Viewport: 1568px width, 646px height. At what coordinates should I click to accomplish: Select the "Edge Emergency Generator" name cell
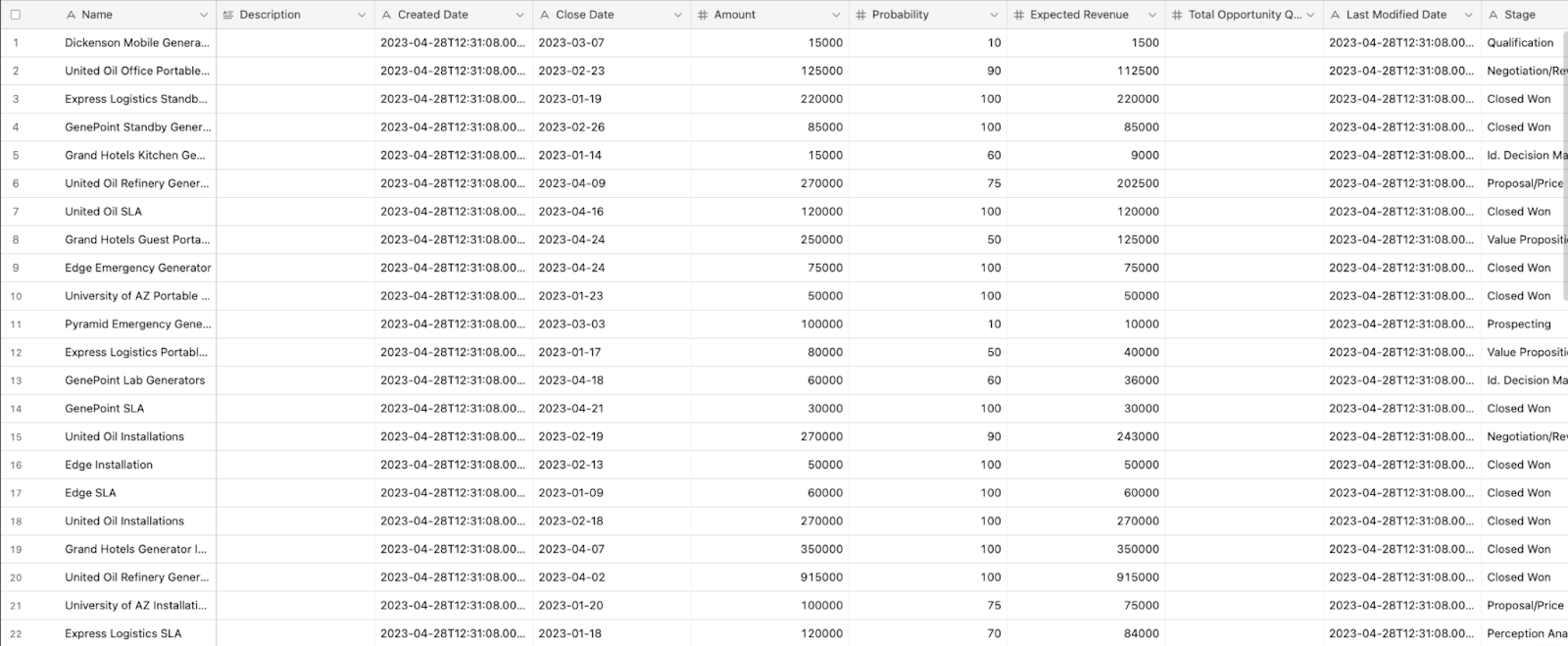click(x=138, y=268)
